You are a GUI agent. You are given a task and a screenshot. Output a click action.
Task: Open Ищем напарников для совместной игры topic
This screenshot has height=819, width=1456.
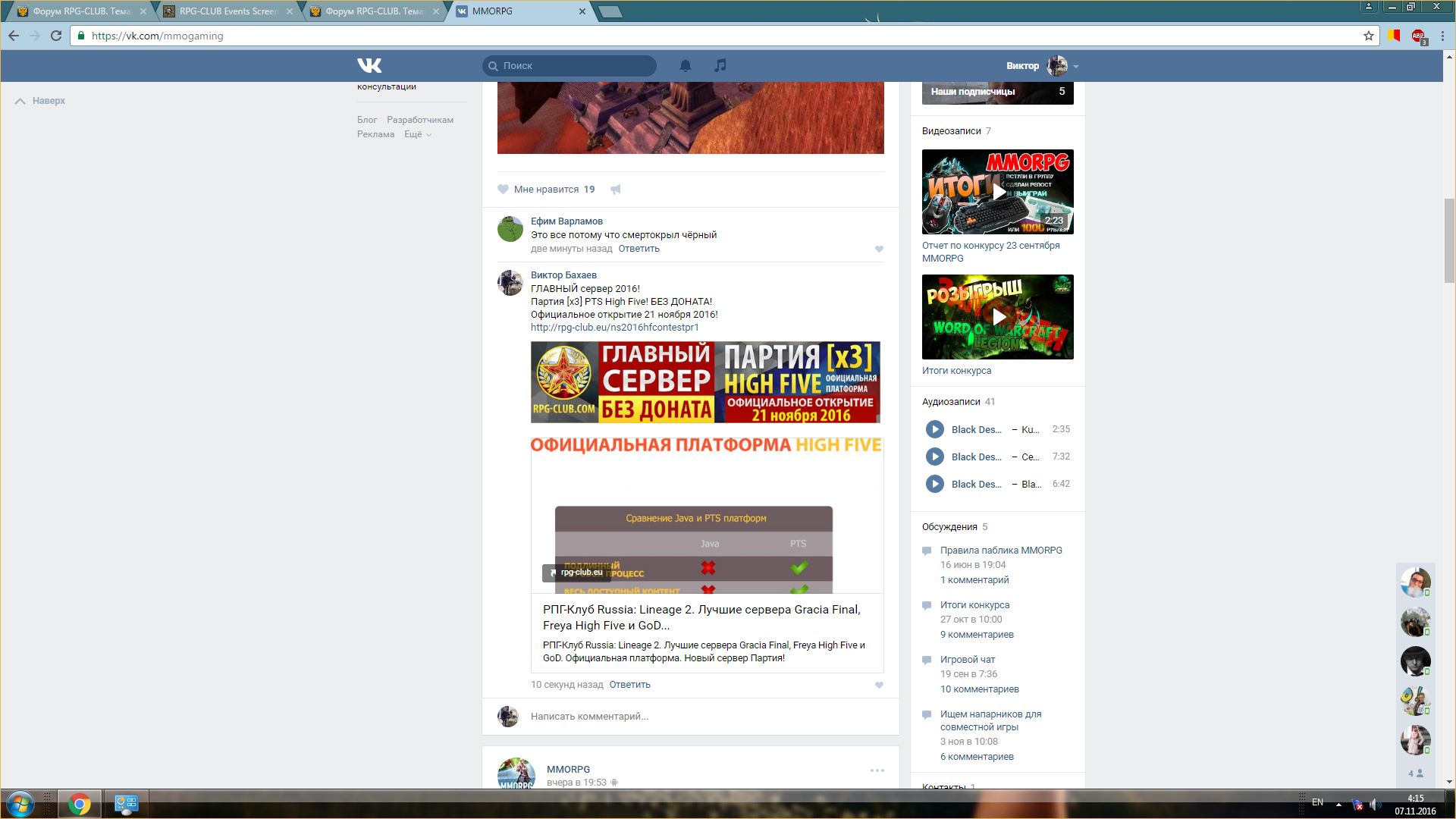(990, 720)
